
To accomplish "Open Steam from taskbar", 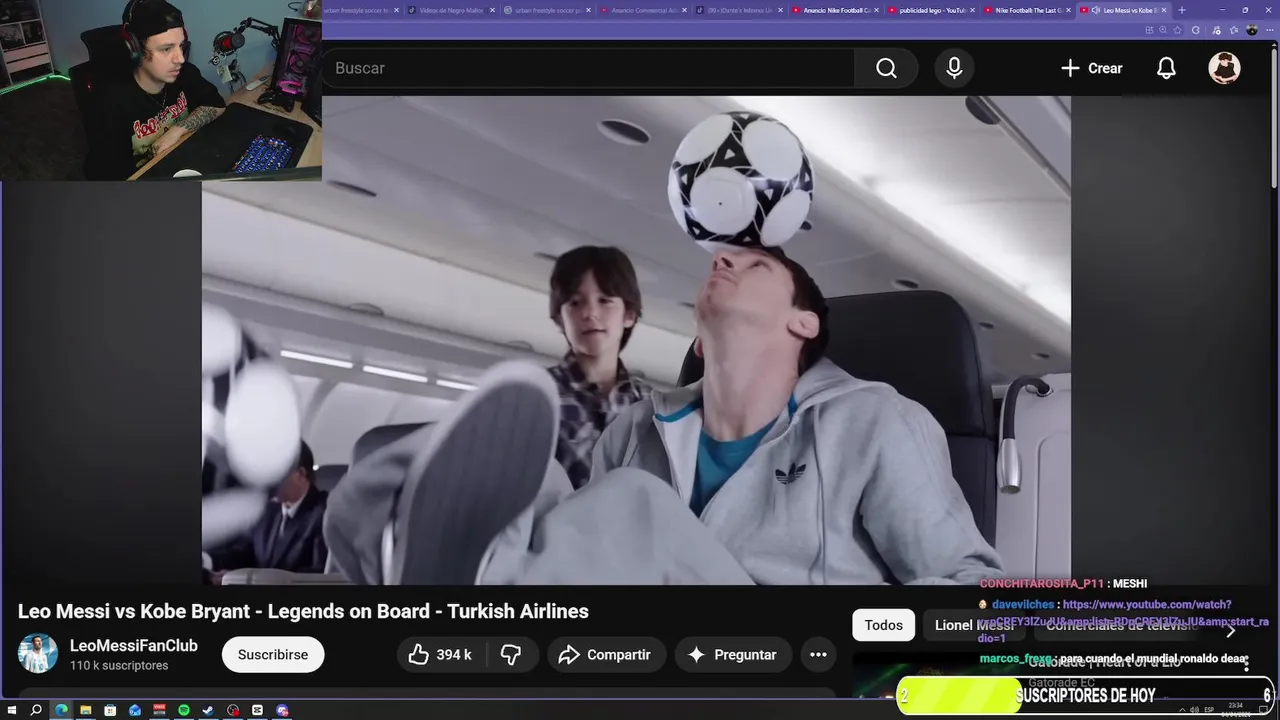I will click(x=208, y=710).
